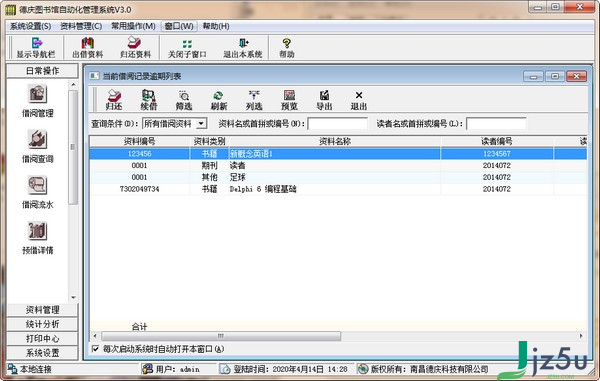Click sidebar scroll down arrow

click(73, 297)
